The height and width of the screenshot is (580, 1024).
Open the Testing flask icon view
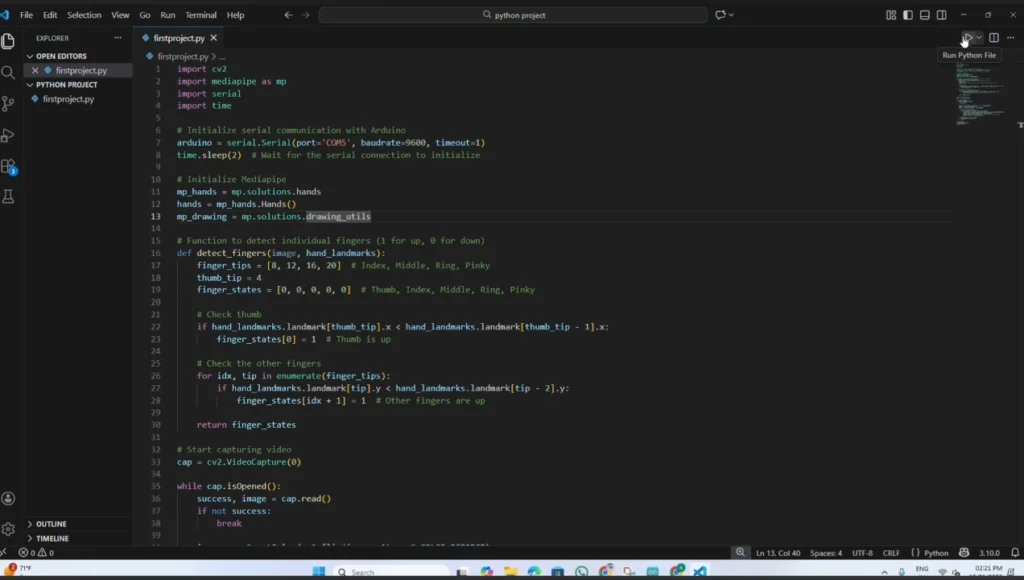[8, 197]
